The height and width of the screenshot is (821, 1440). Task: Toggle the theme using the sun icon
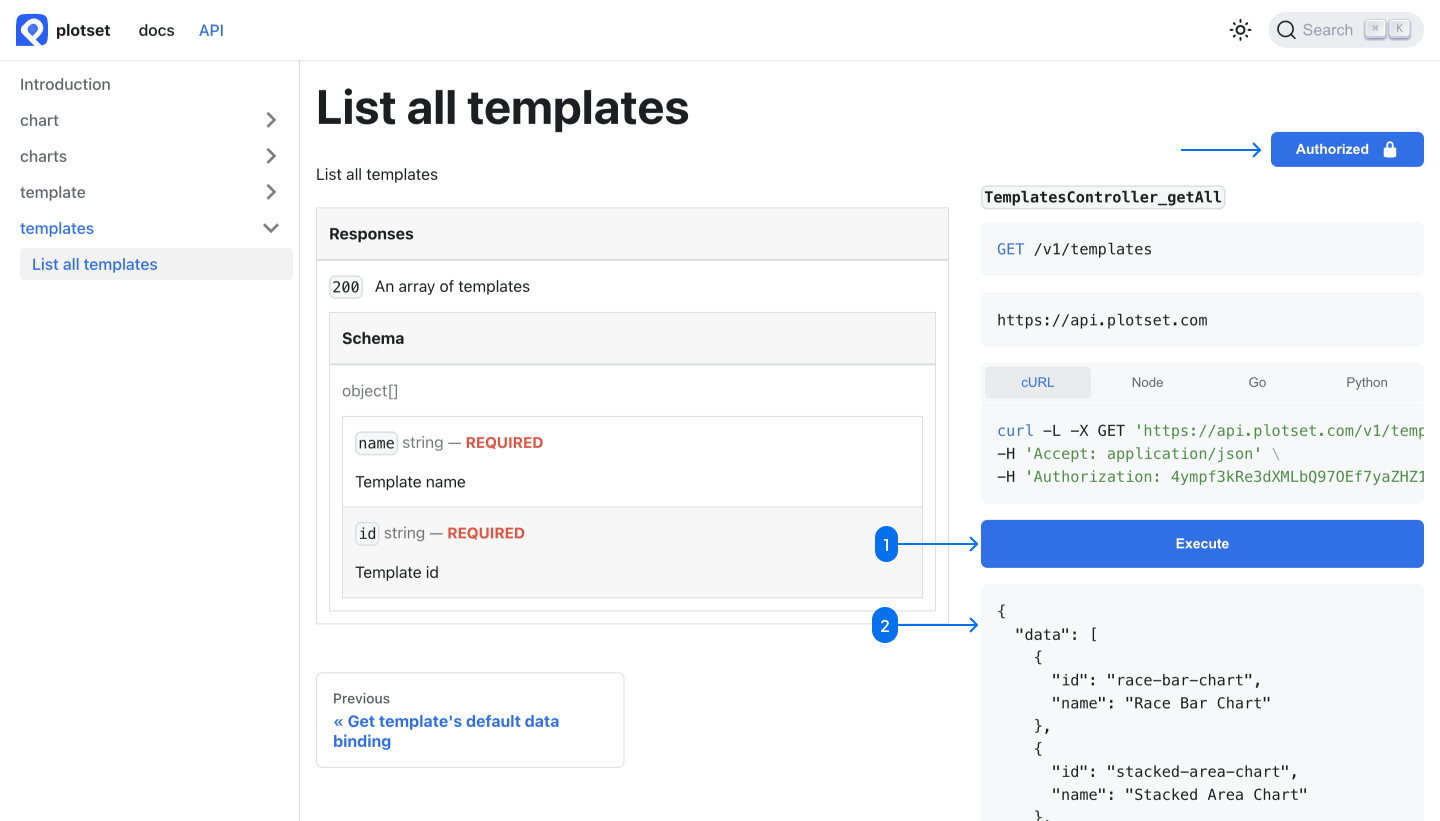point(1240,30)
